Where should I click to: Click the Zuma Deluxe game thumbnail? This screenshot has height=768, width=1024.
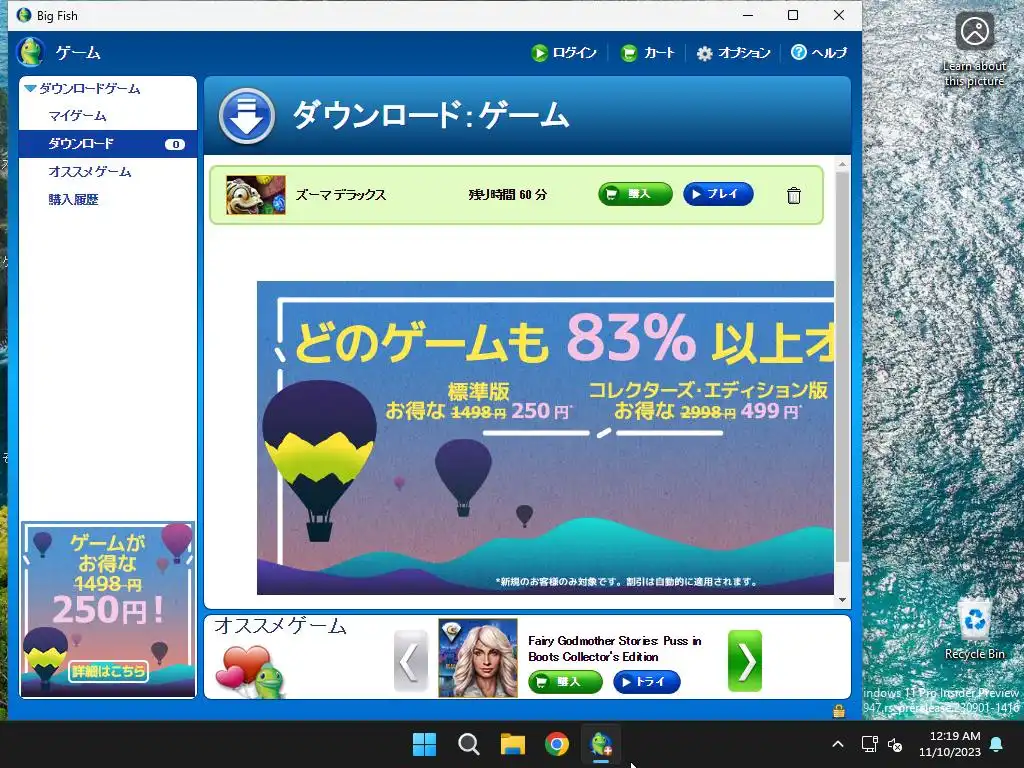tap(256, 195)
